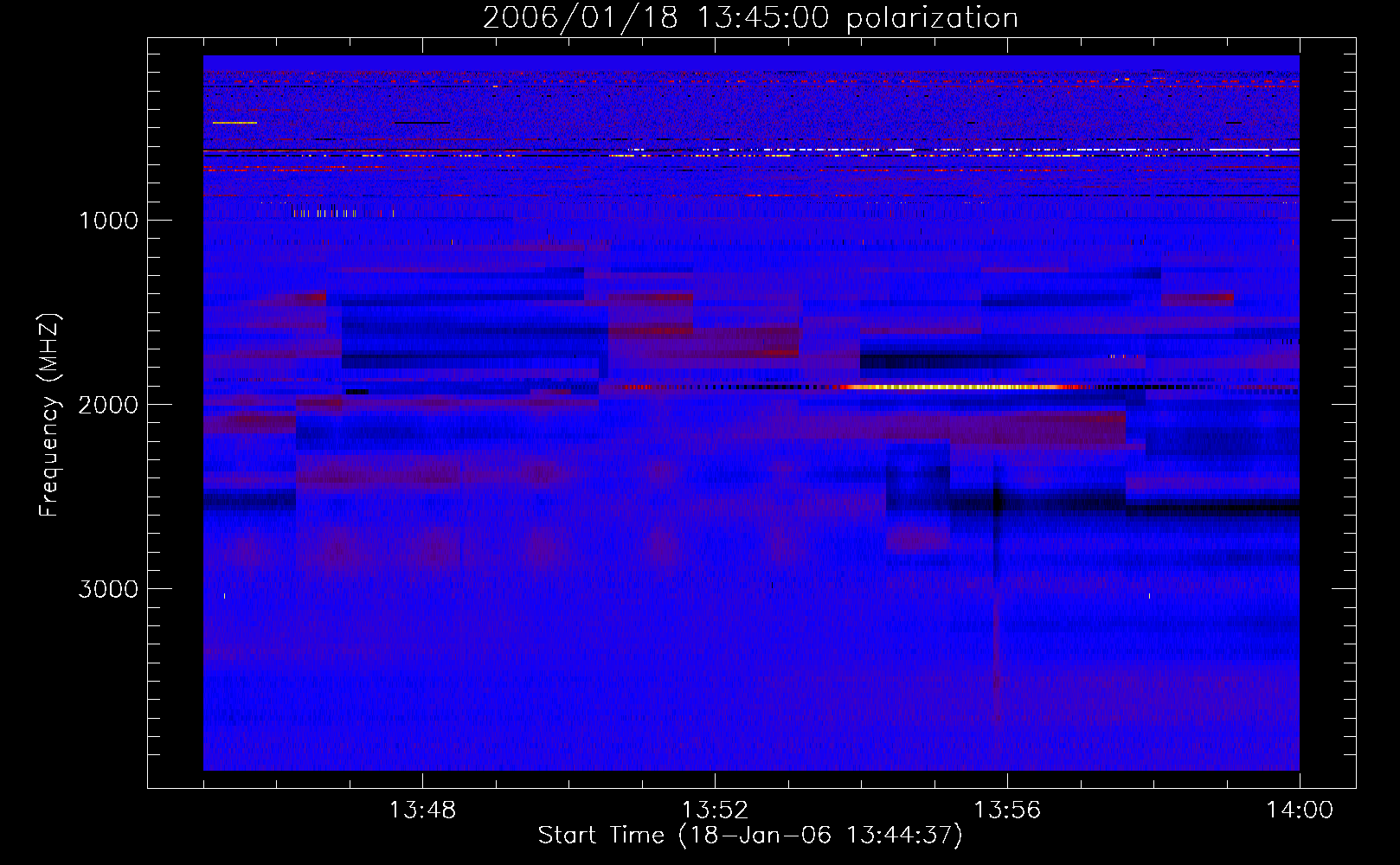Click the 13:52 time tick label

click(715, 811)
